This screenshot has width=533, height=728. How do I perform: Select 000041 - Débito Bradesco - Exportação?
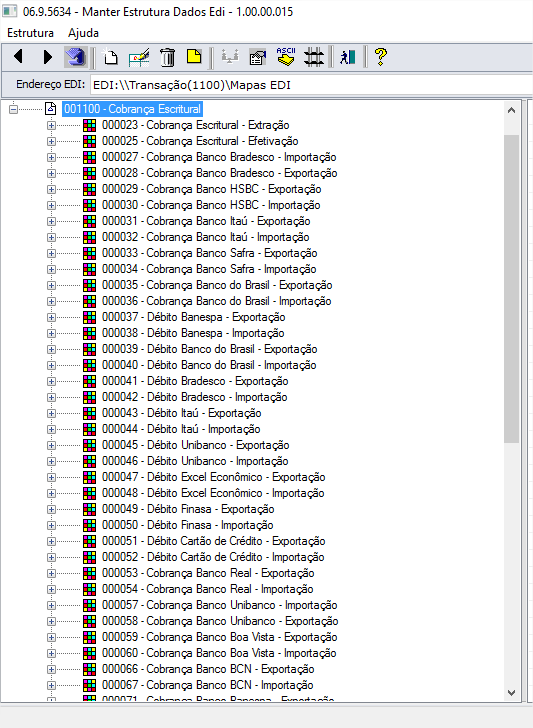coord(195,381)
